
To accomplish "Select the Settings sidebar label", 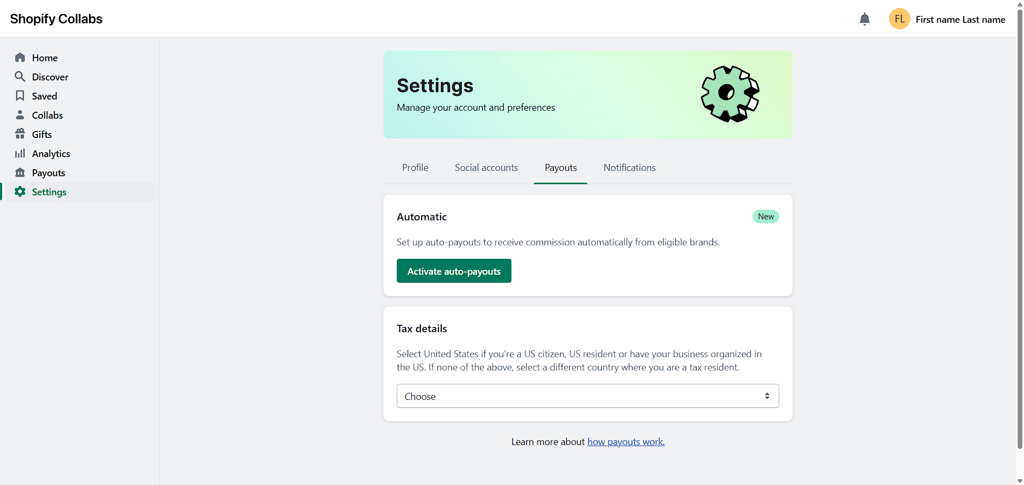I will (x=49, y=192).
